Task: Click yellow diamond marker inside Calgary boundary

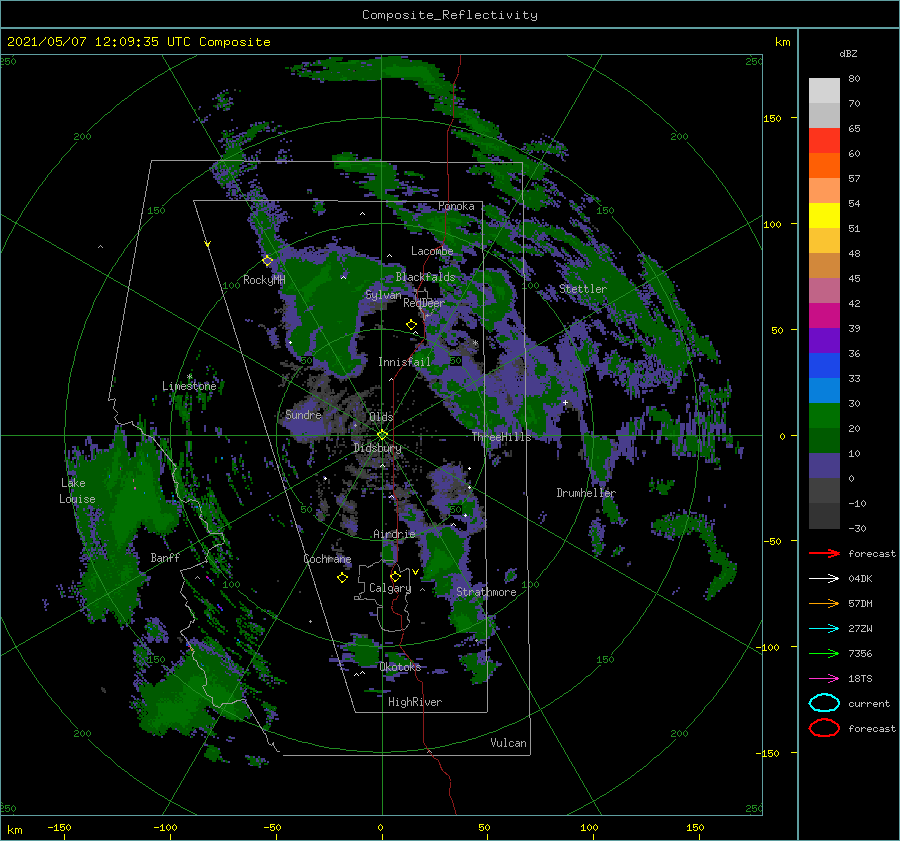Action: click(395, 576)
